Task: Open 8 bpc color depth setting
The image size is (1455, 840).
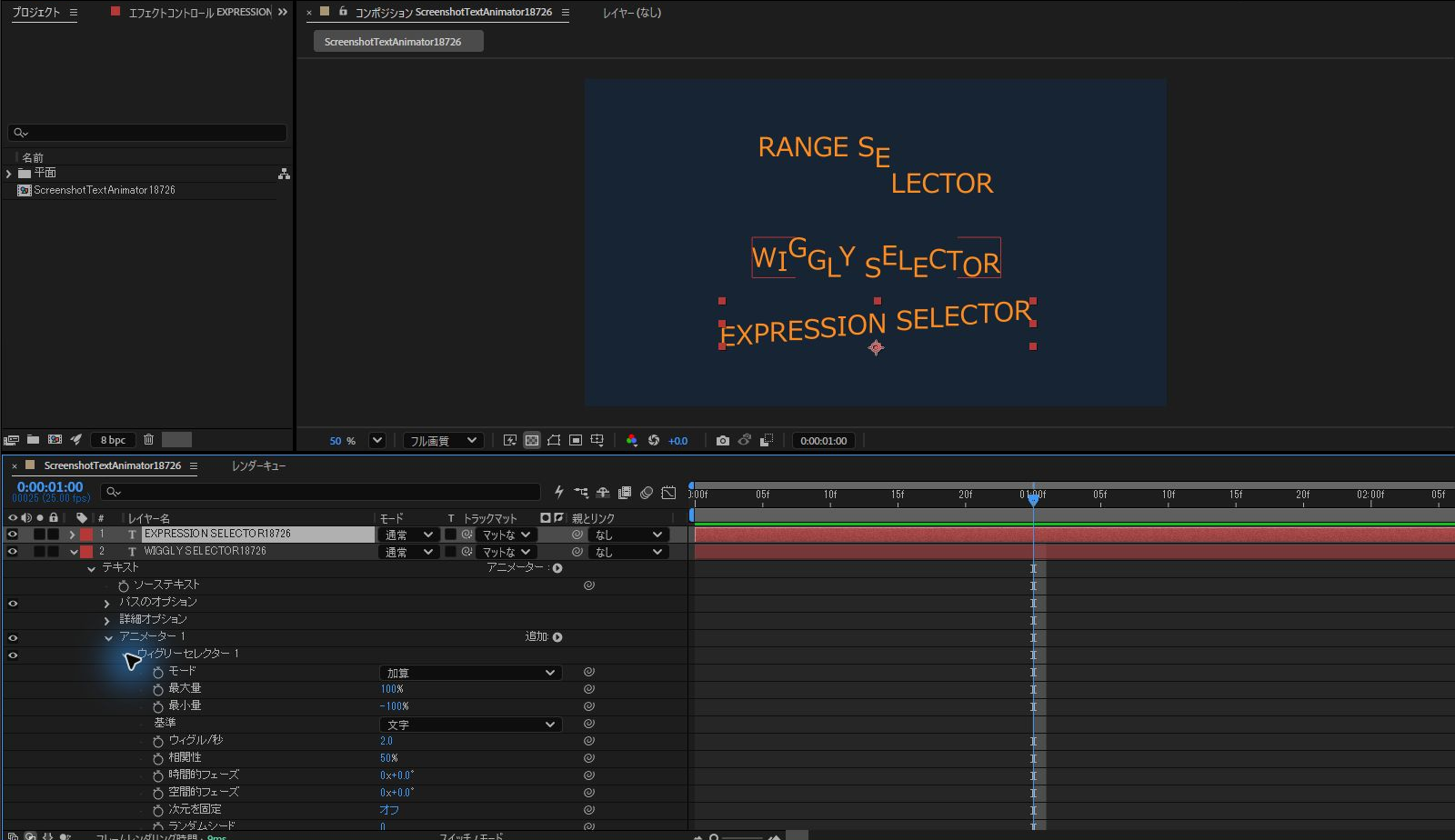Action: (x=113, y=440)
